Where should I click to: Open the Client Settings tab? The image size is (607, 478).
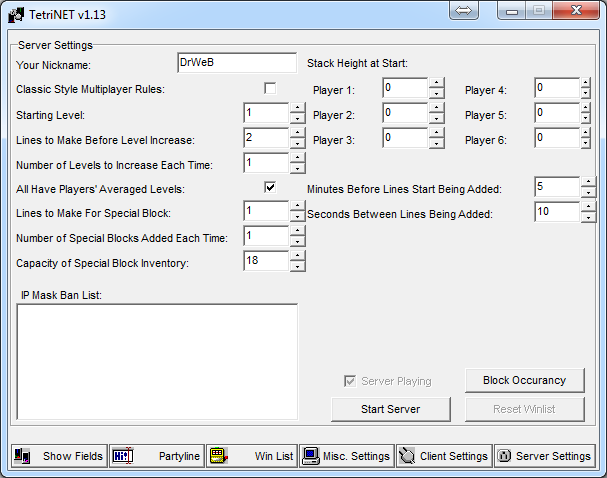444,456
